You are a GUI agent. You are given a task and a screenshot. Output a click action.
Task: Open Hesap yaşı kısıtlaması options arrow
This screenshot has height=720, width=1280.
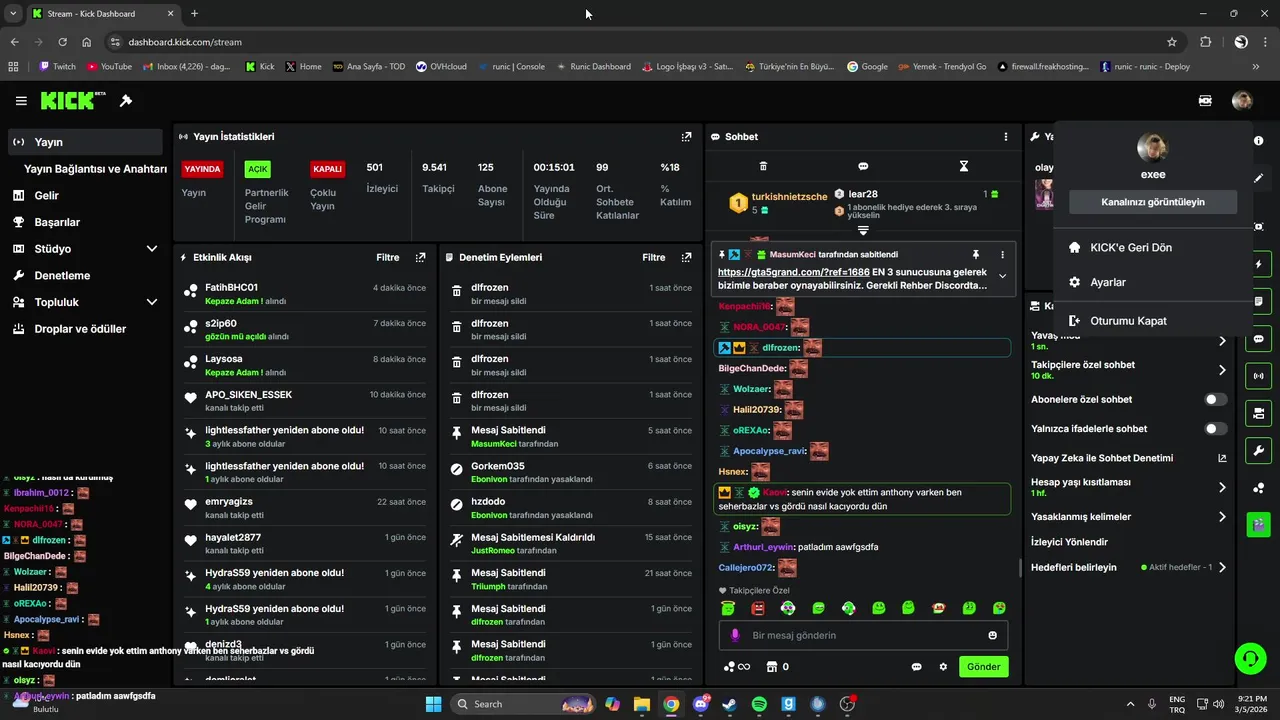[1222, 487]
